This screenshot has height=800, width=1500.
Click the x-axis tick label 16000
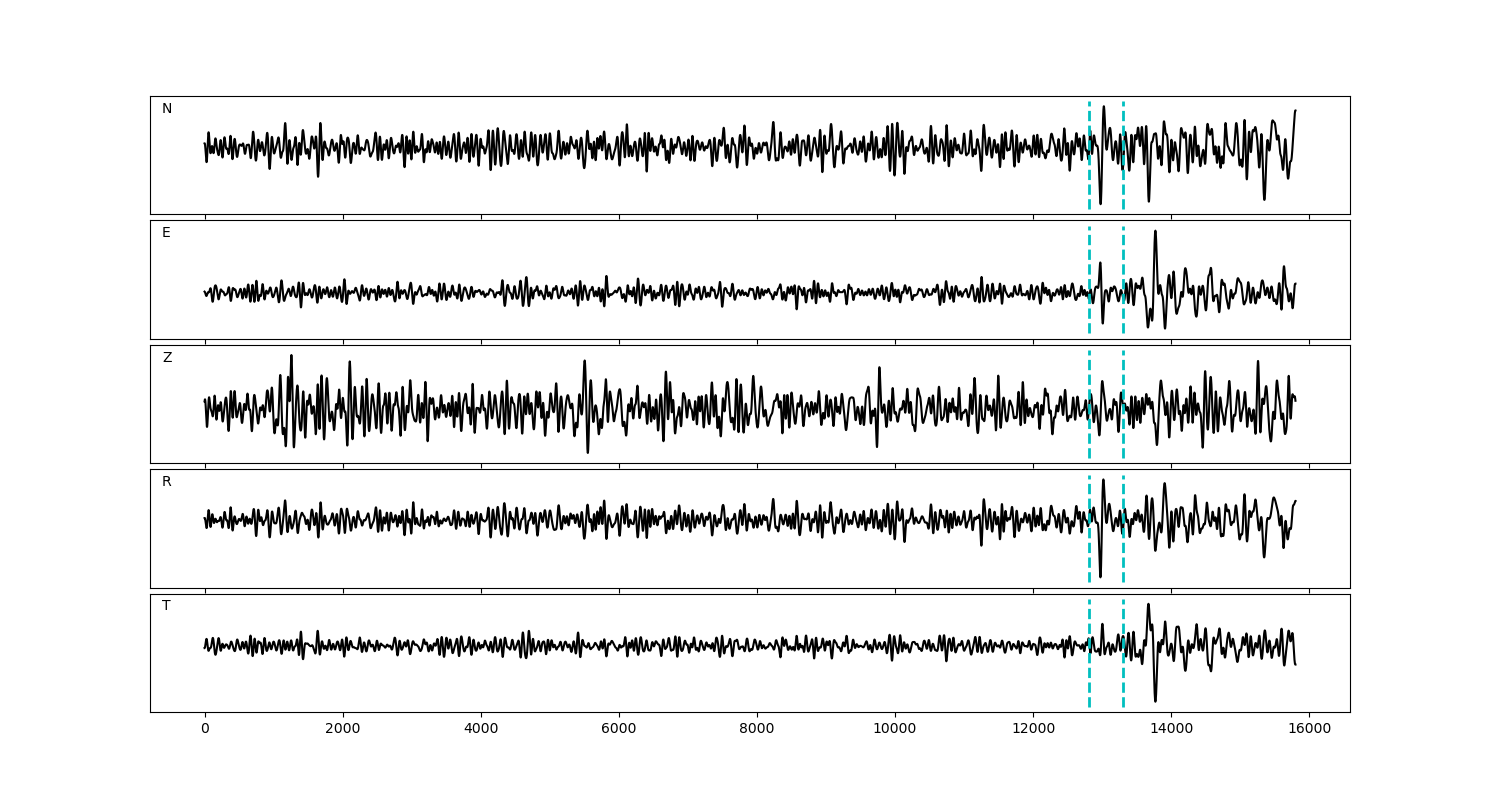tap(1309, 729)
